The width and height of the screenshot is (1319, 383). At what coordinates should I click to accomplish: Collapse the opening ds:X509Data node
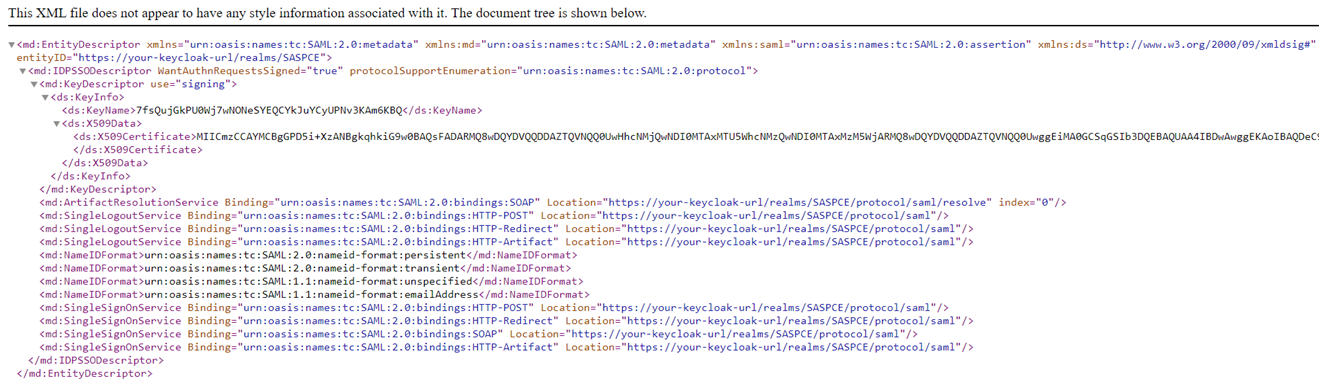tap(56, 123)
